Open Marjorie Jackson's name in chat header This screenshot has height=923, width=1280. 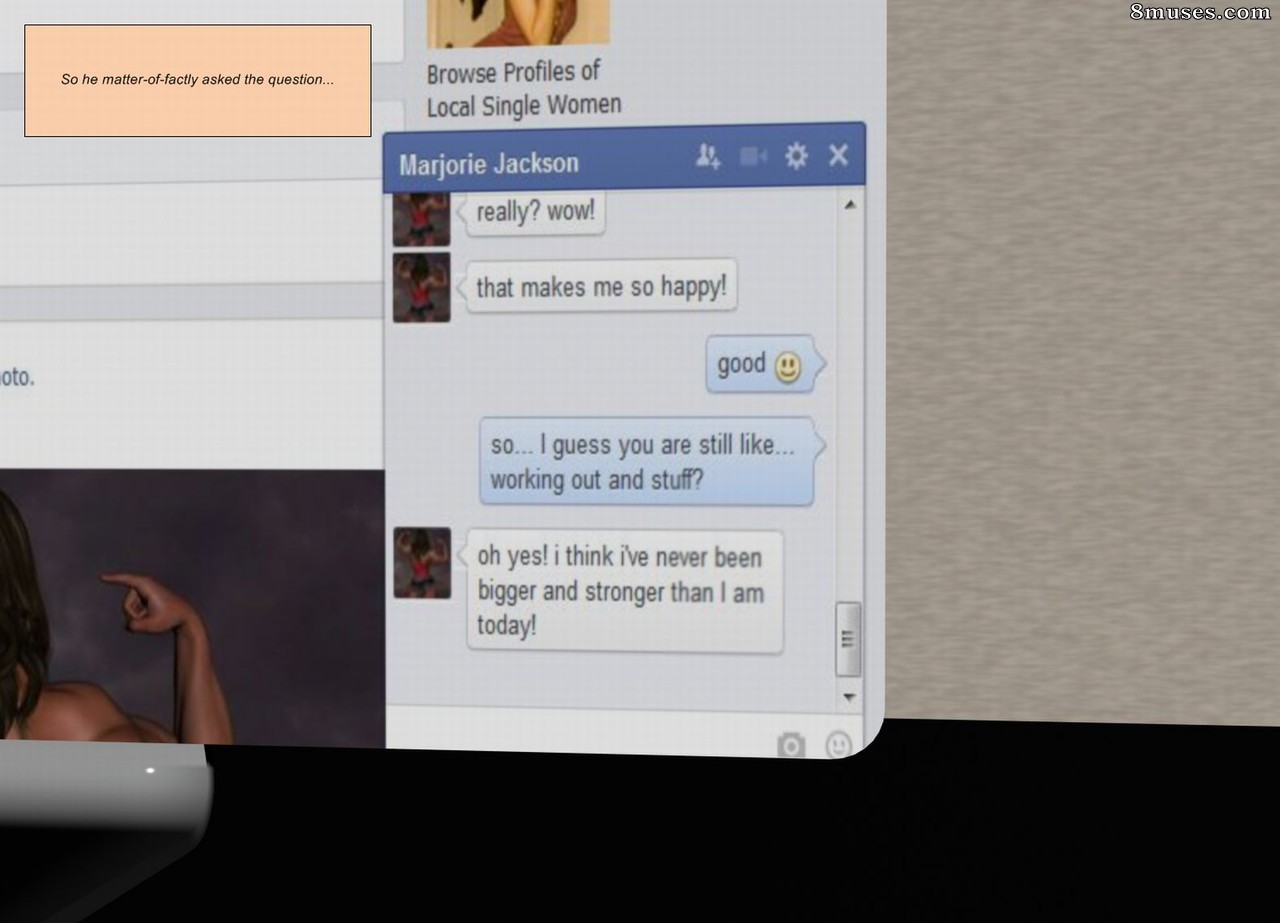coord(489,163)
